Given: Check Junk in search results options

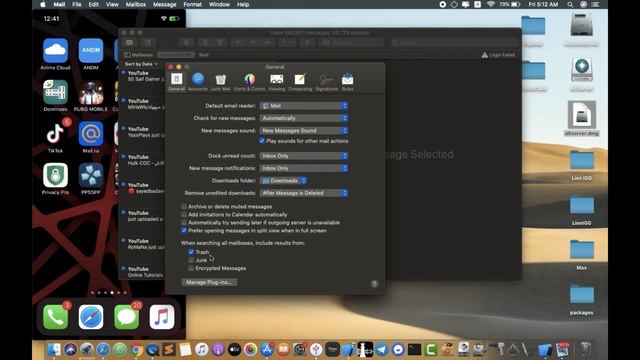Looking at the screenshot, I should [x=191, y=260].
